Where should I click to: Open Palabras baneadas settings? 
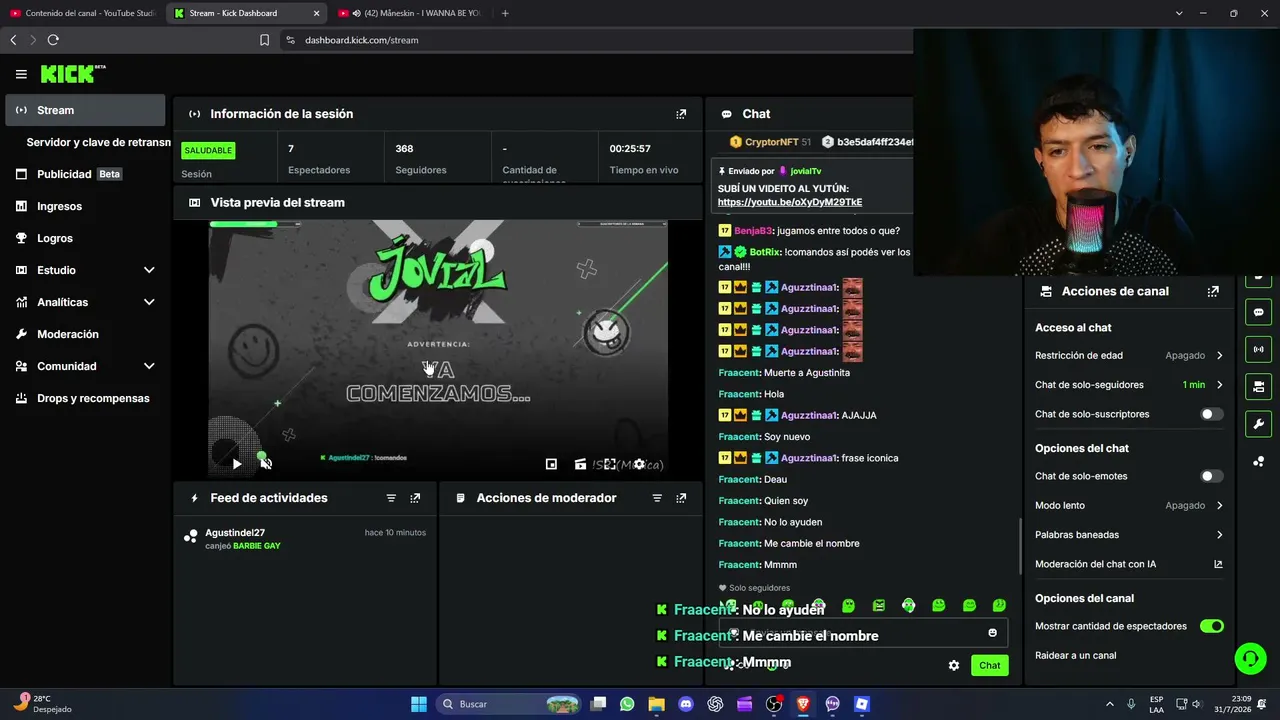[1129, 535]
